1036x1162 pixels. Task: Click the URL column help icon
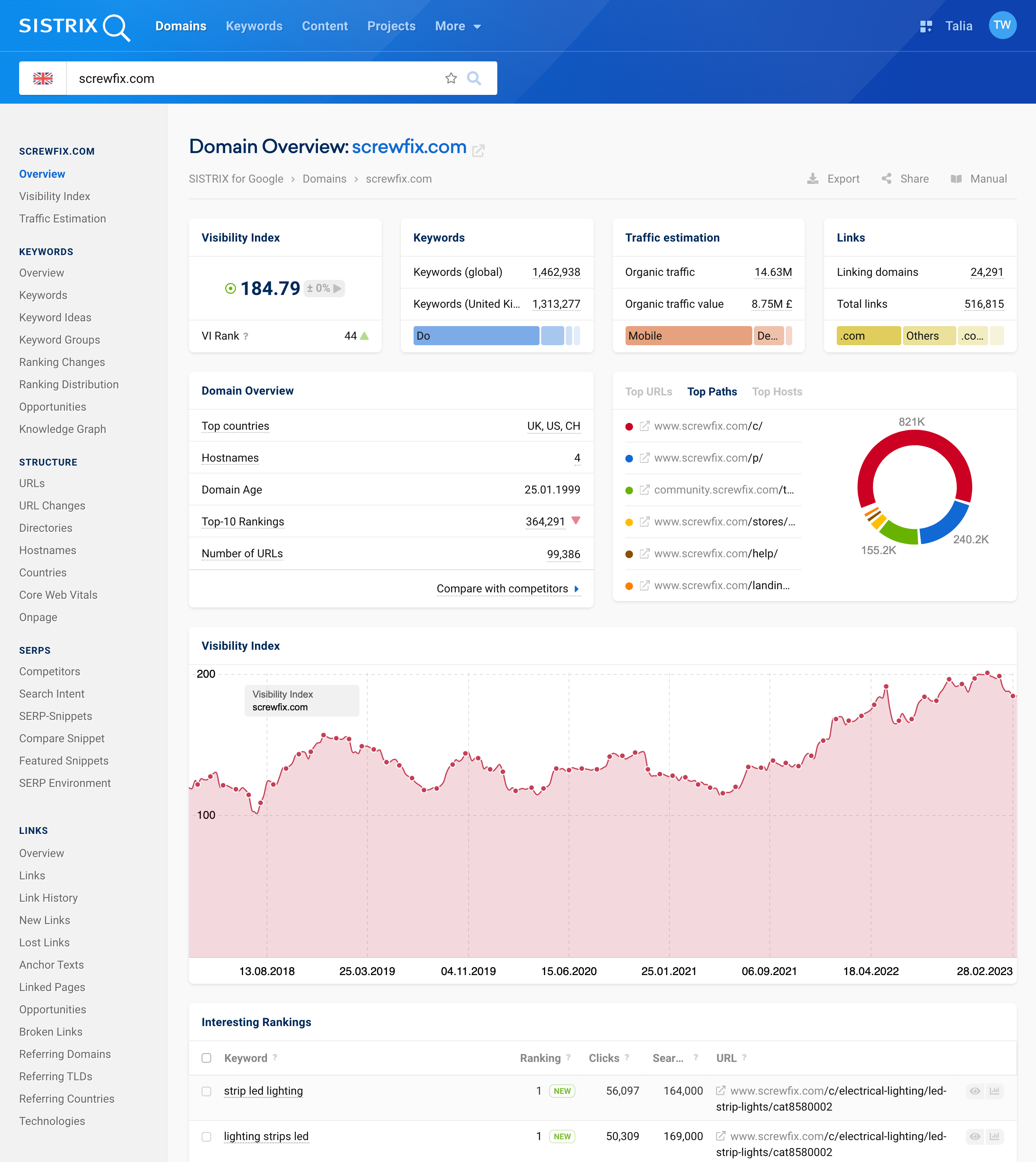(x=744, y=1057)
